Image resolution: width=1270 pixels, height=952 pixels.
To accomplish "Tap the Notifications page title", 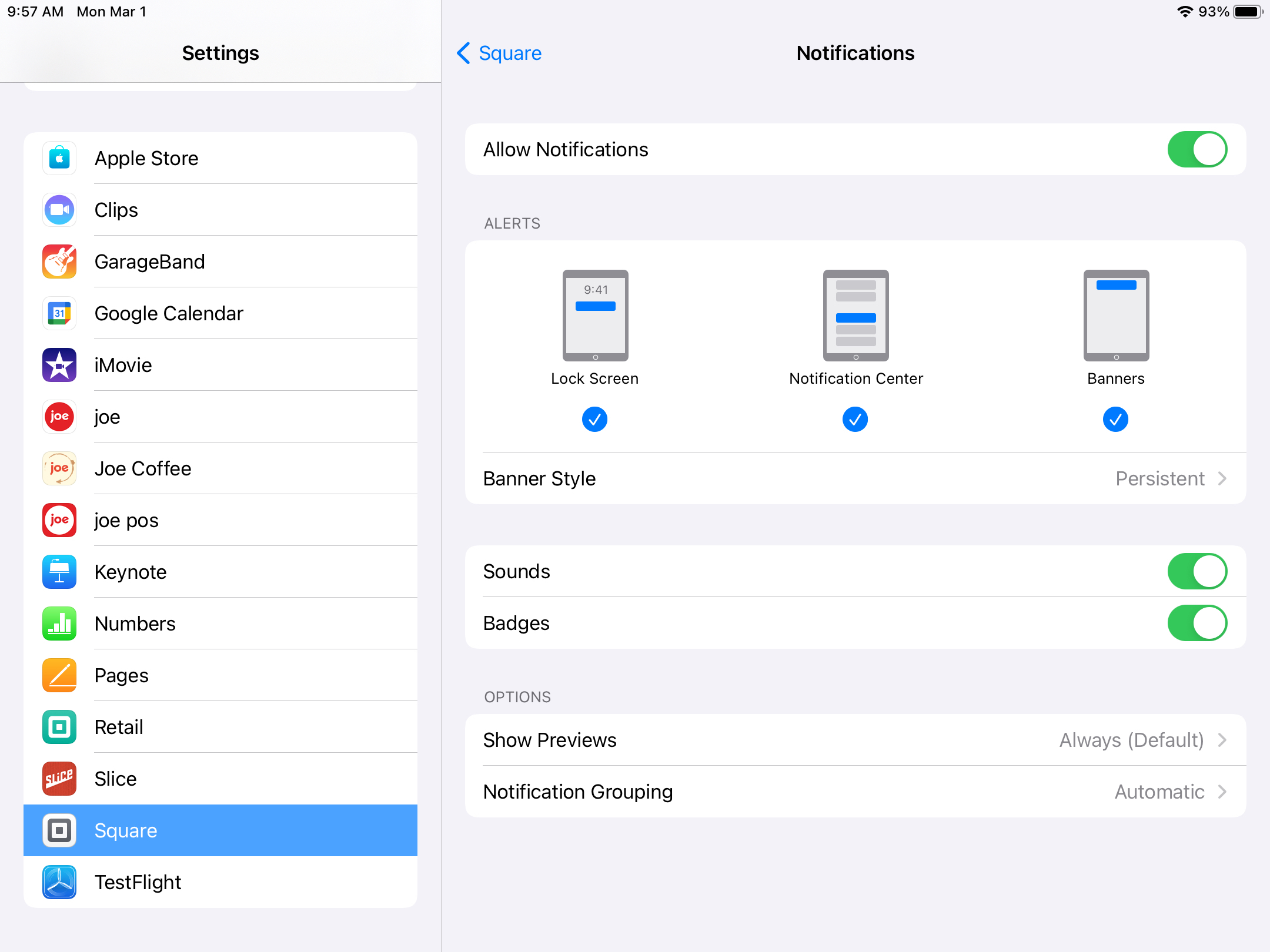I will 855,53.
